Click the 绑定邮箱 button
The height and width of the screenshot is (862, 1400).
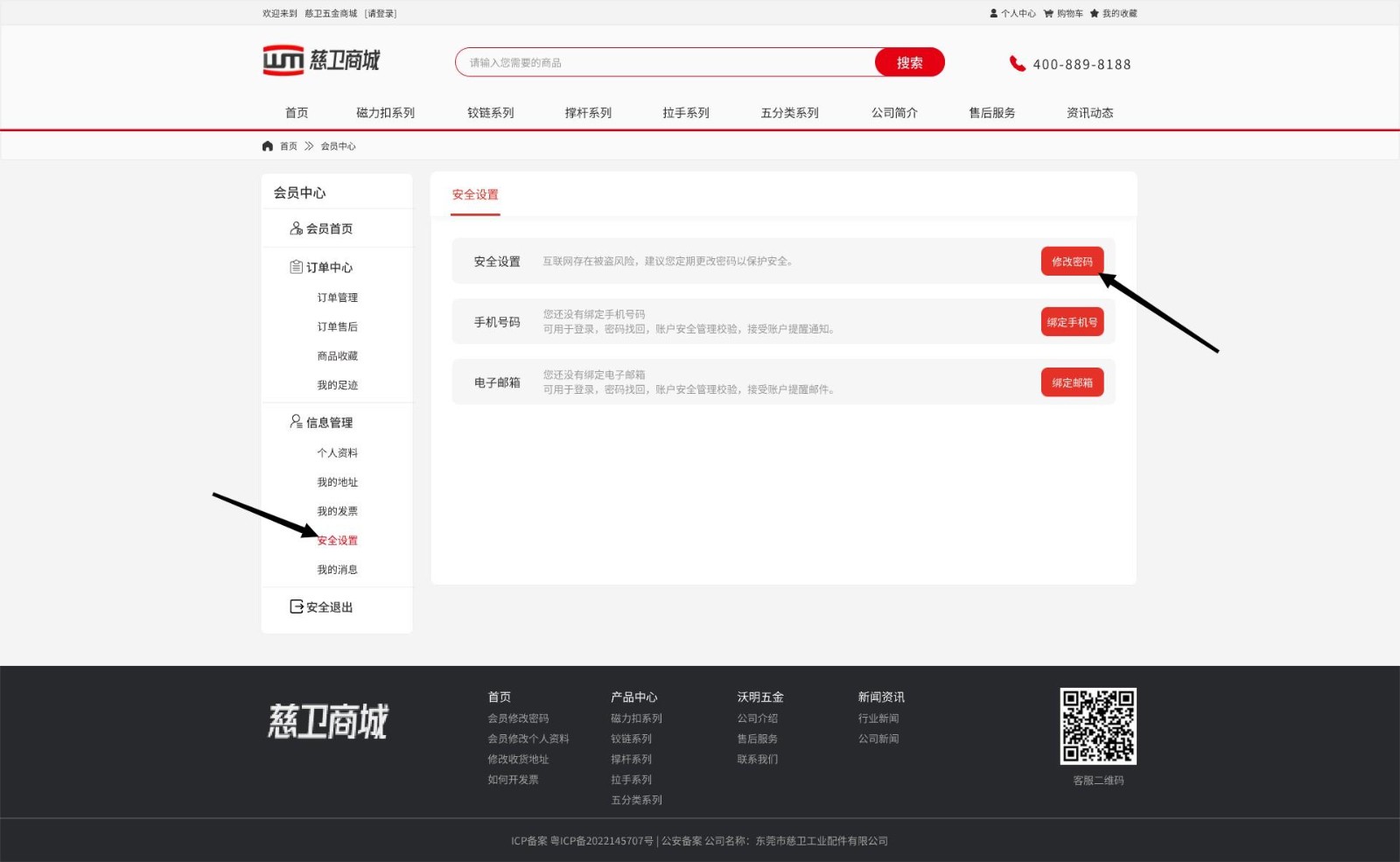click(x=1072, y=382)
